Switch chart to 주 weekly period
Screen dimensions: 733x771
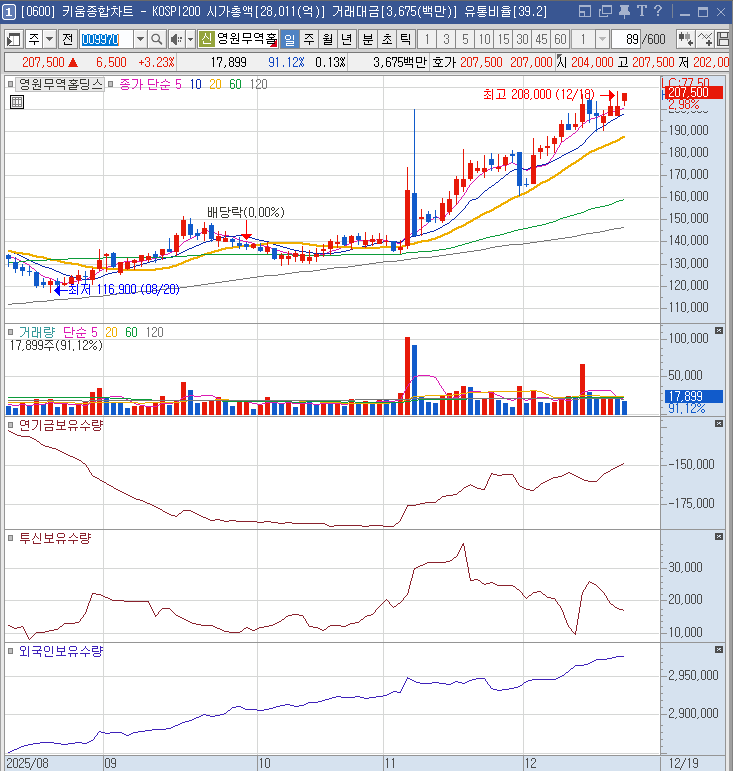click(x=308, y=39)
